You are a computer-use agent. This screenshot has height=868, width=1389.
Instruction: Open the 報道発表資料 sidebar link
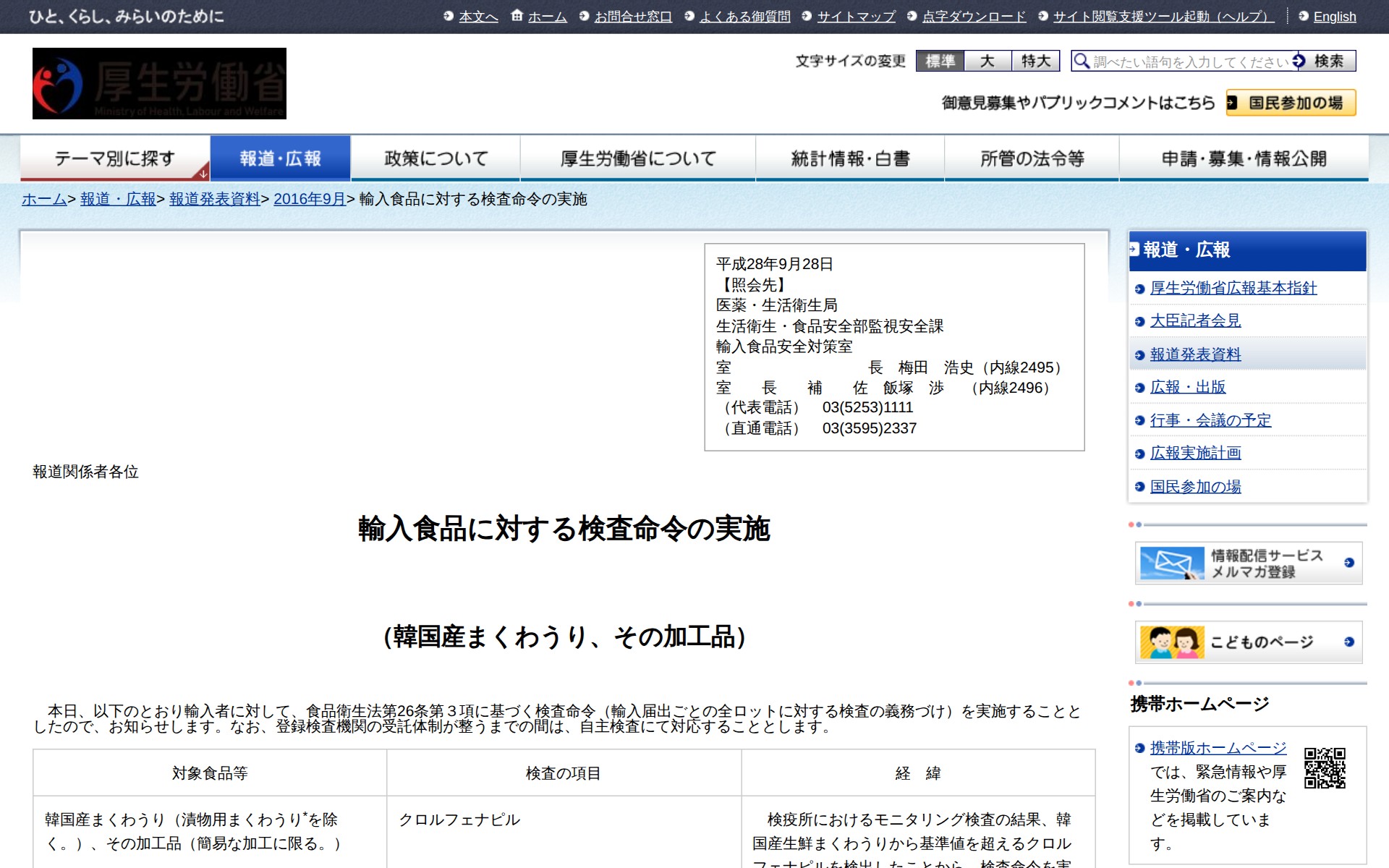tap(1194, 354)
